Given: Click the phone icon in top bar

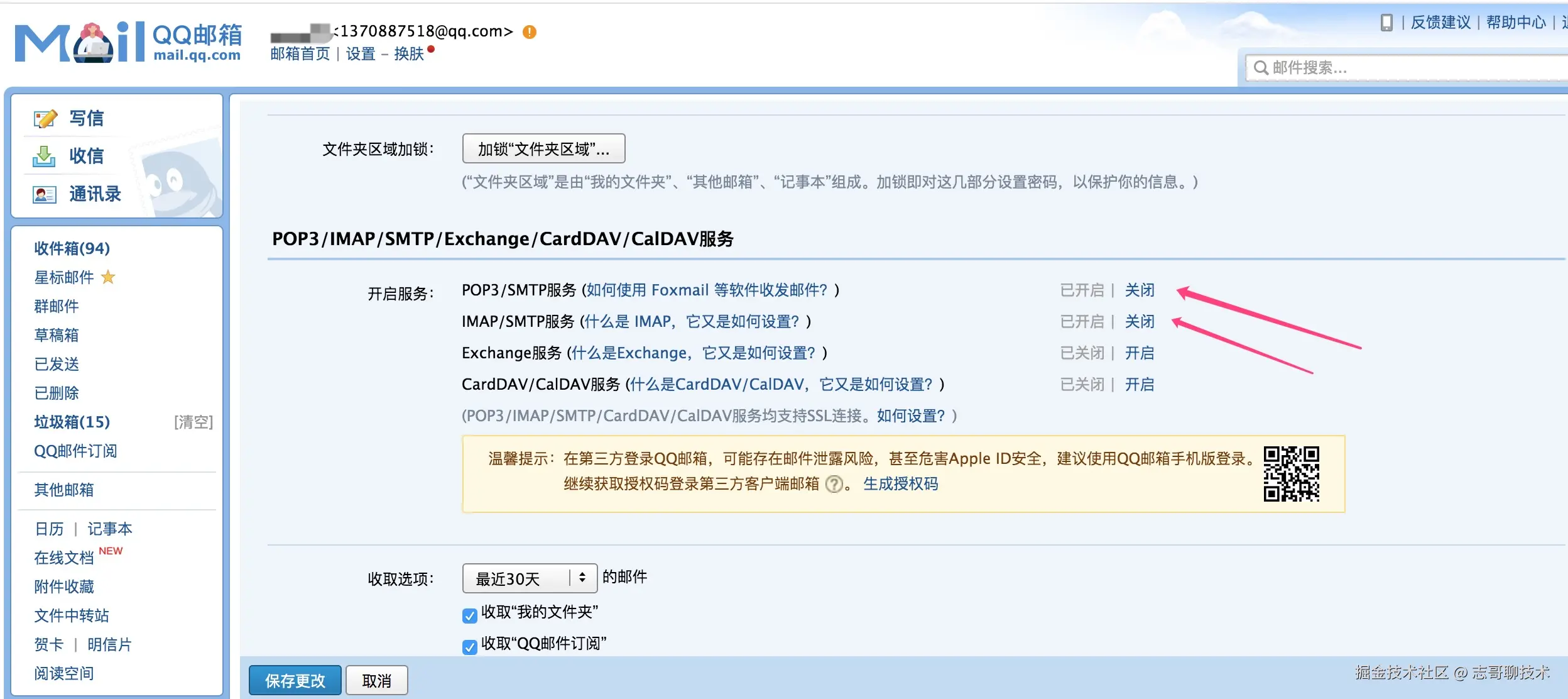Looking at the screenshot, I should [1386, 23].
